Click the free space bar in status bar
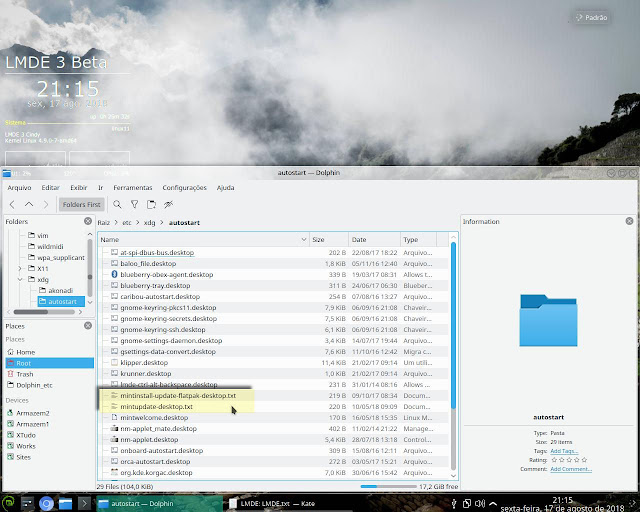640x512 pixels. pyautogui.click(x=389, y=487)
